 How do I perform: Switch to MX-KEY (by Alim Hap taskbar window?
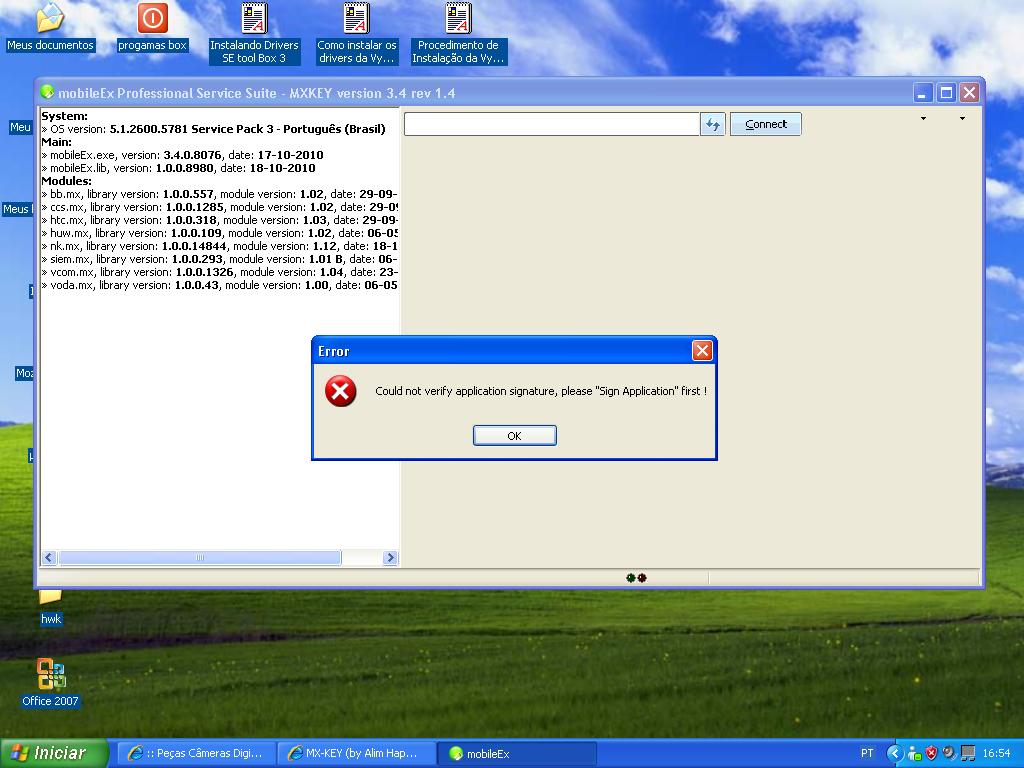[x=355, y=753]
